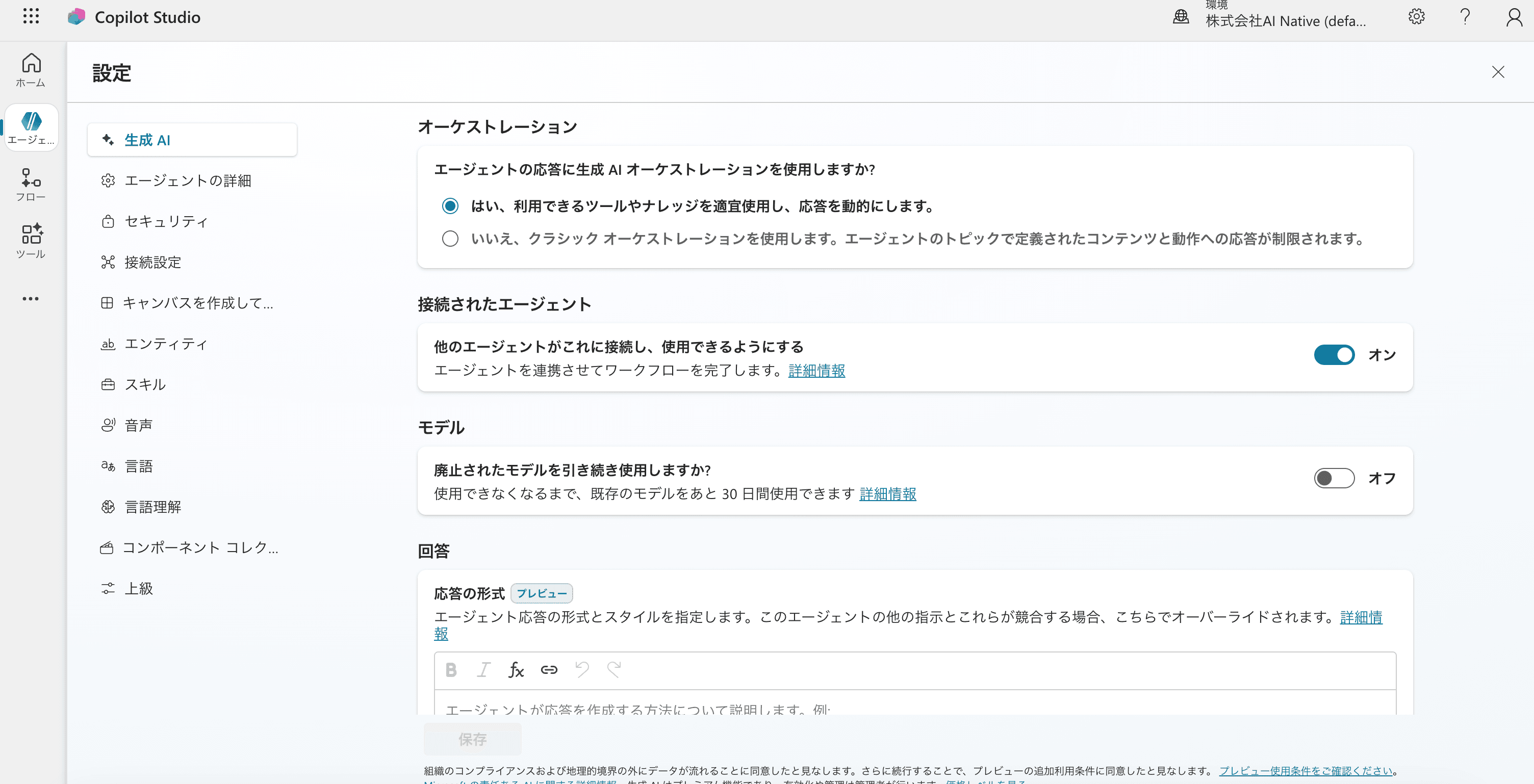Select いいえ classic orchestration radio option

click(x=450, y=239)
